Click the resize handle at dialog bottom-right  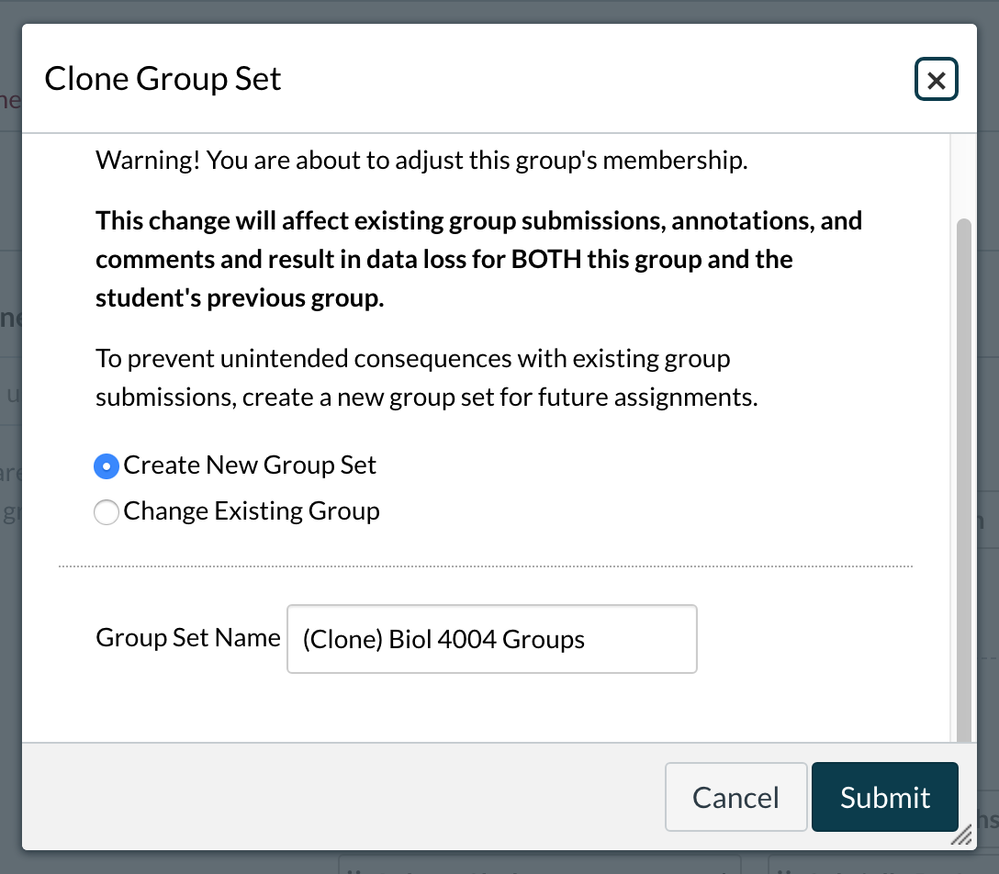point(963,834)
